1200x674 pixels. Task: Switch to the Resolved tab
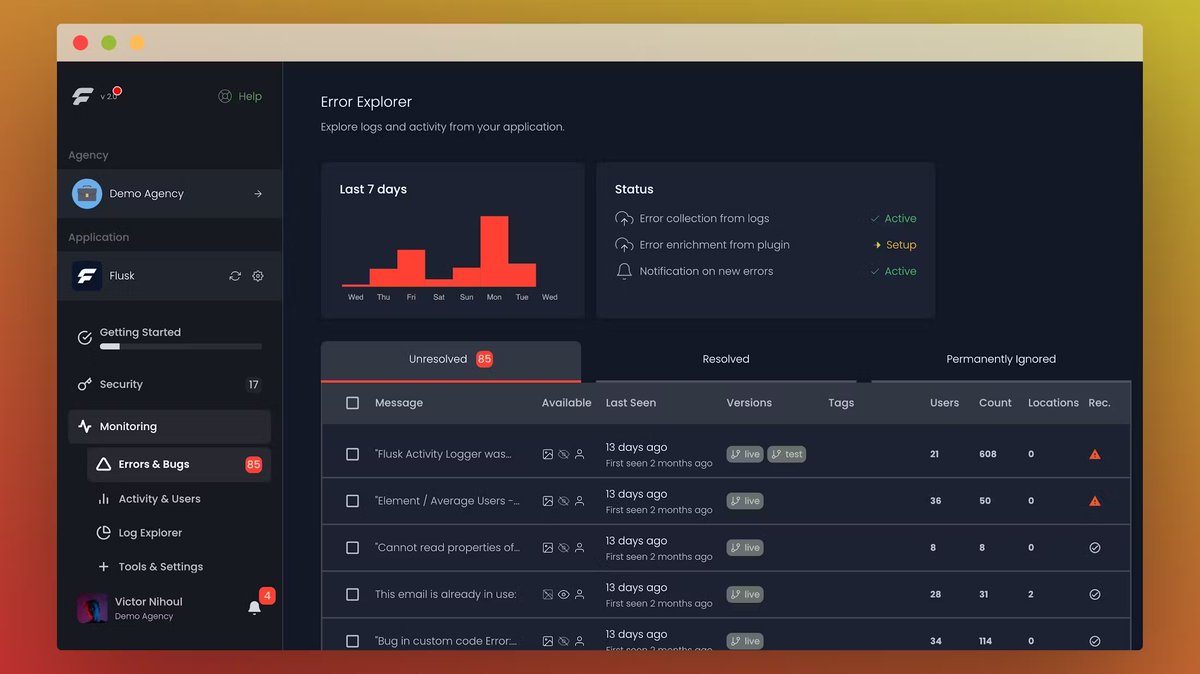[725, 359]
